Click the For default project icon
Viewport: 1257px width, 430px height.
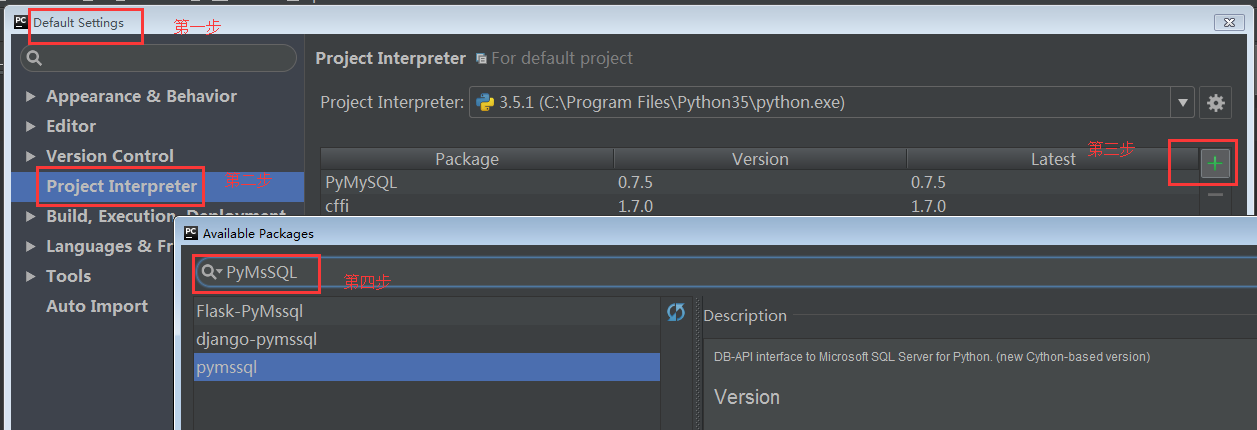click(x=481, y=59)
